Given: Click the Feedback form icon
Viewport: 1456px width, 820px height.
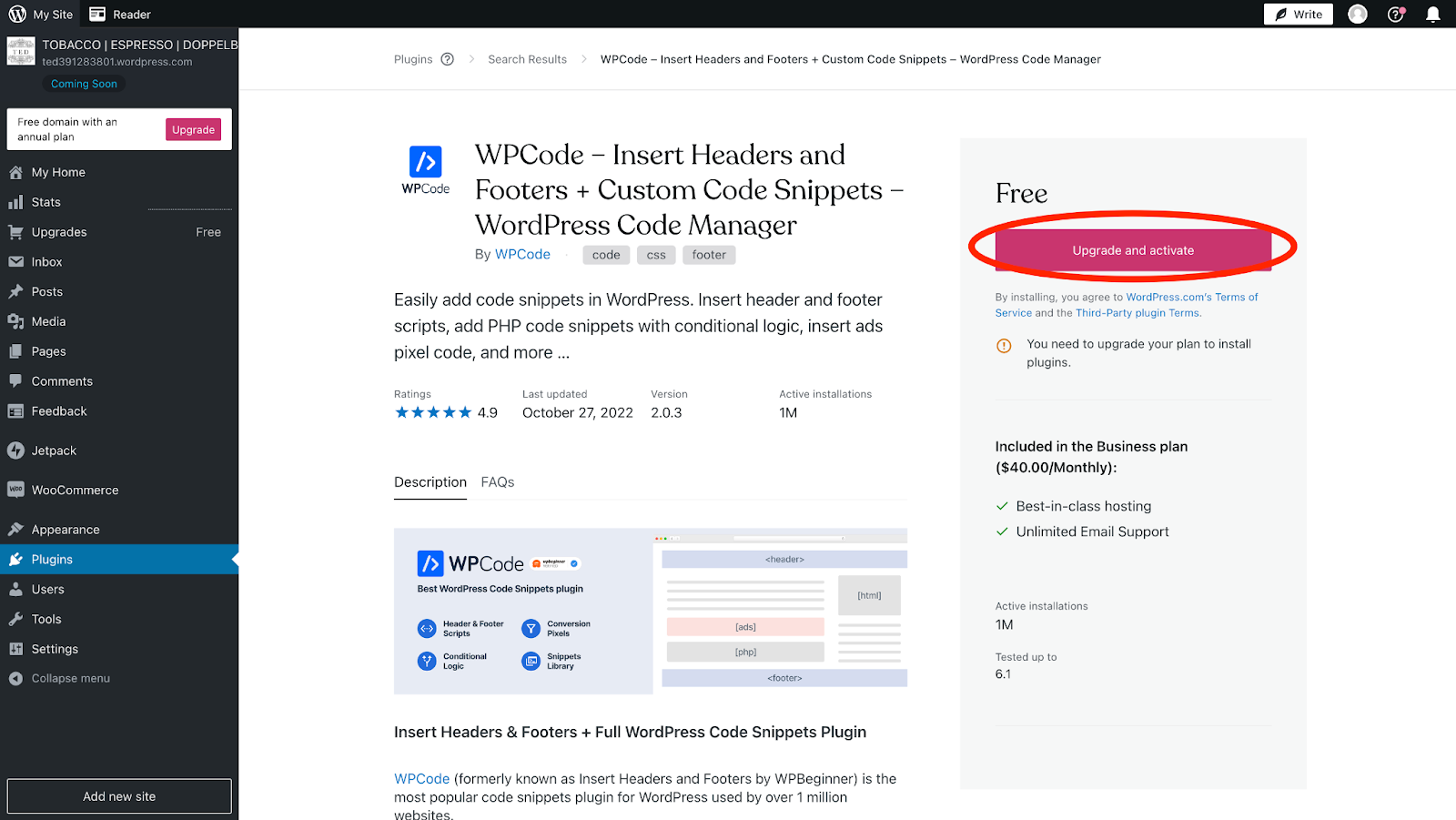Looking at the screenshot, I should [15, 411].
